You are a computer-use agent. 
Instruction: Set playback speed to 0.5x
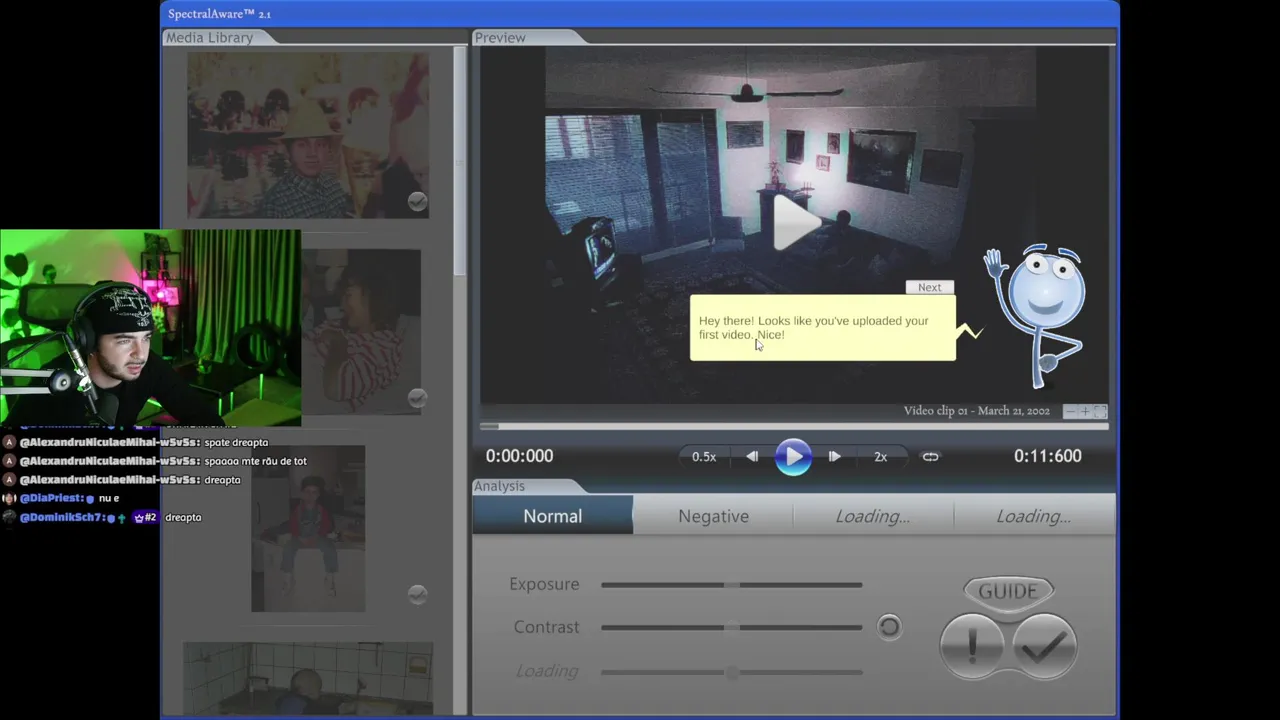pyautogui.click(x=704, y=456)
